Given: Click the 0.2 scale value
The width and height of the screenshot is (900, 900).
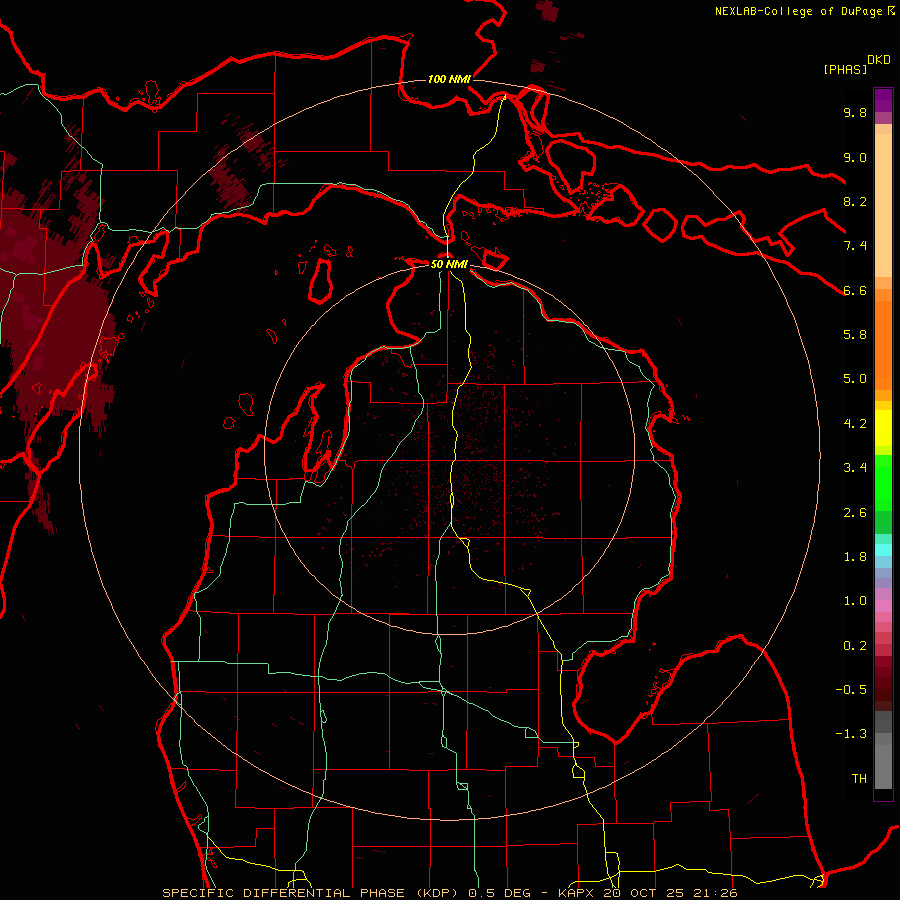Looking at the screenshot, I should point(855,646).
